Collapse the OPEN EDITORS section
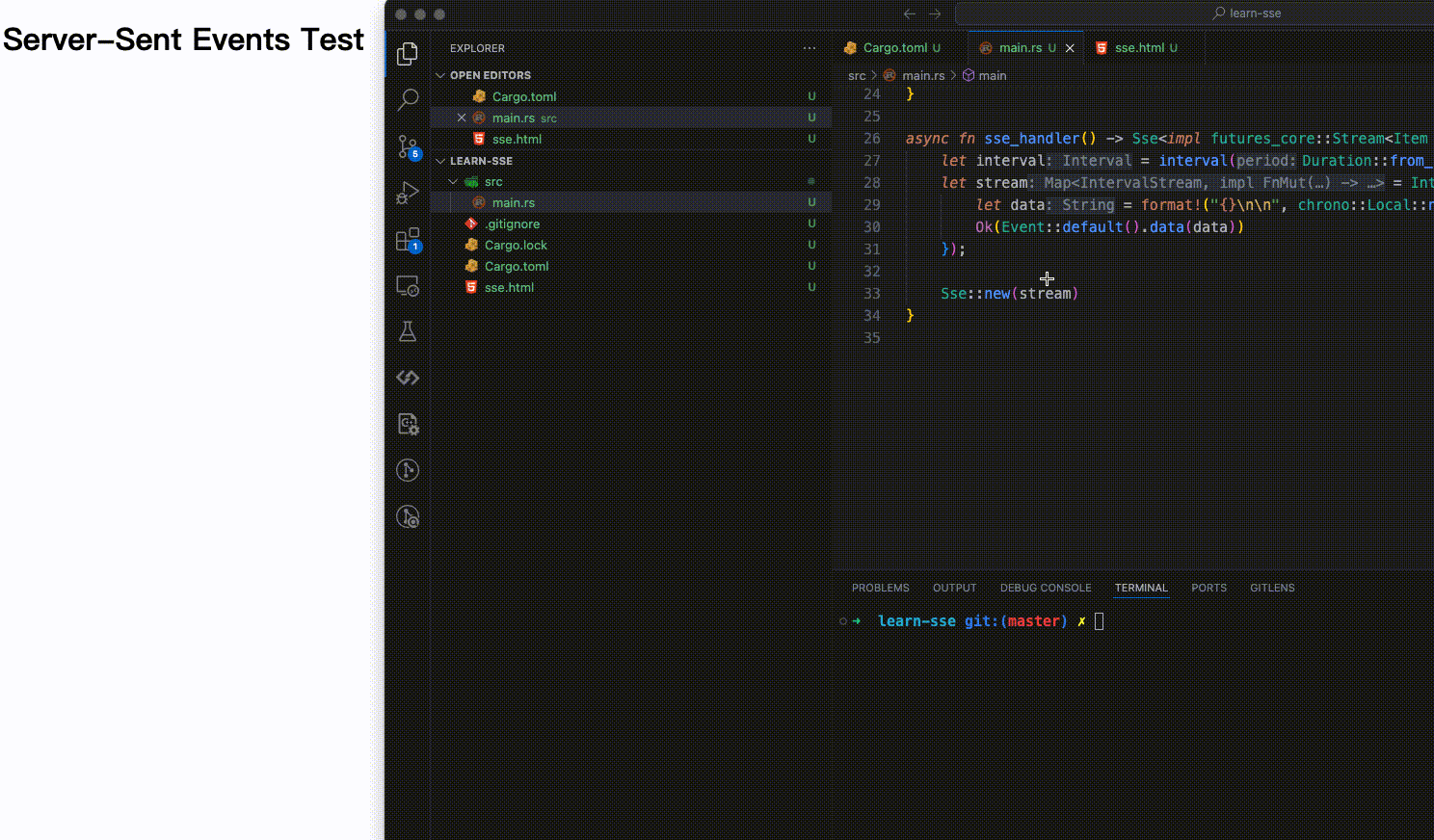Viewport: 1434px width, 840px height. 439,75
